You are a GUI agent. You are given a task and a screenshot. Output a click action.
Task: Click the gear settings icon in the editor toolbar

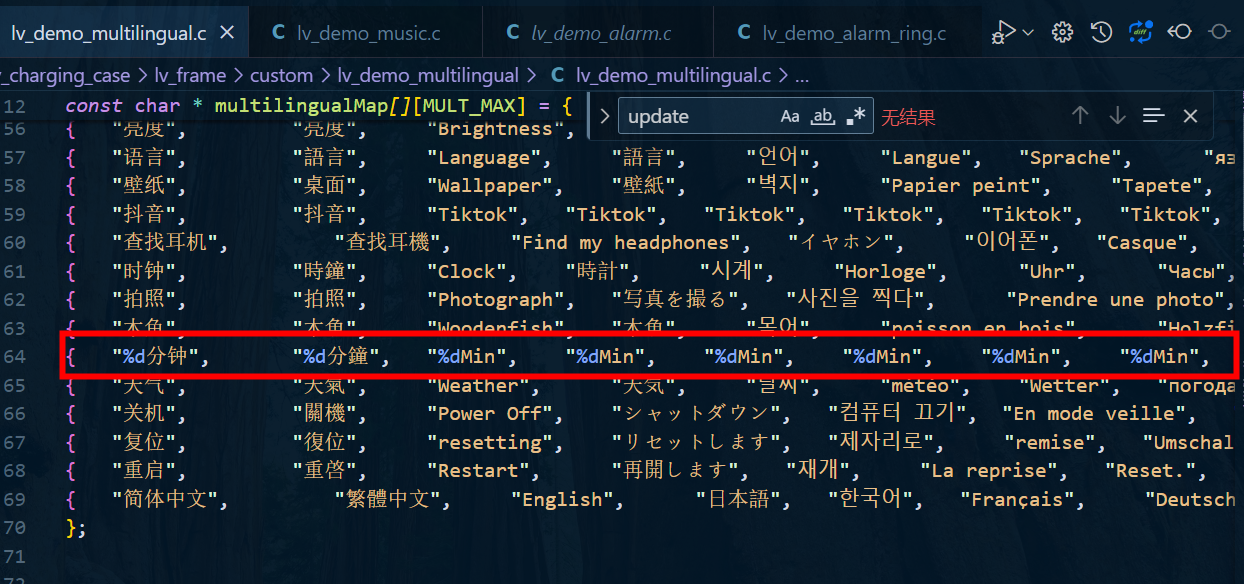(x=1063, y=32)
